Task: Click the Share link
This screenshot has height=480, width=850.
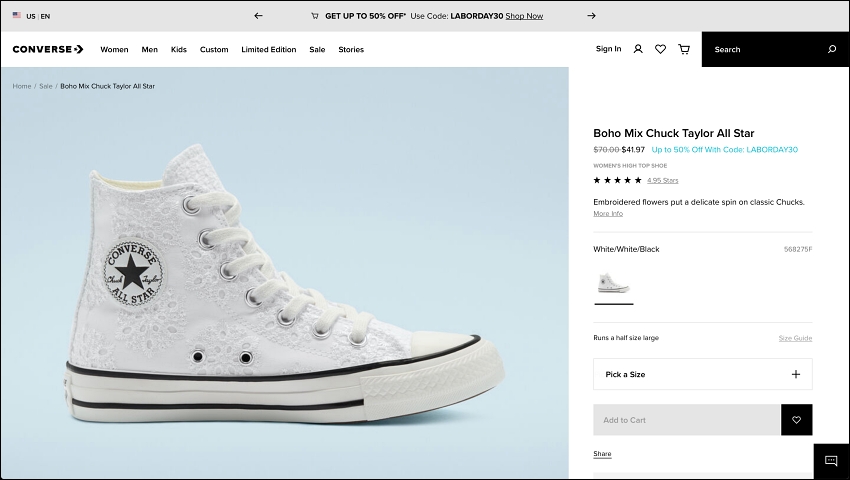Action: (602, 454)
